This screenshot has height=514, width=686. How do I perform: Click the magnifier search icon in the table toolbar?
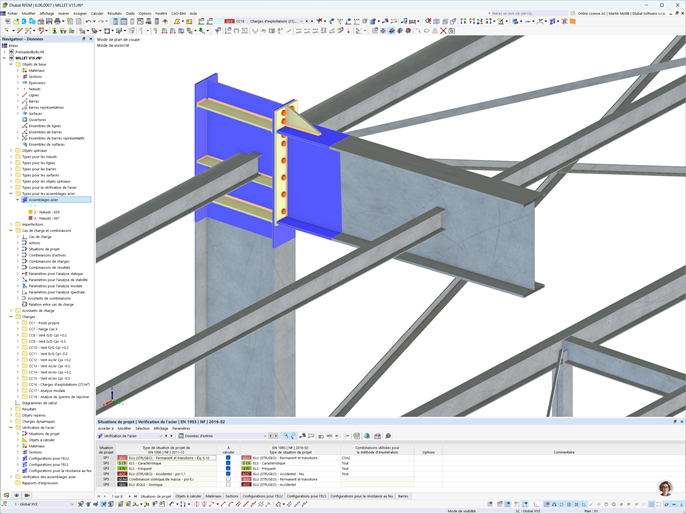(x=388, y=436)
